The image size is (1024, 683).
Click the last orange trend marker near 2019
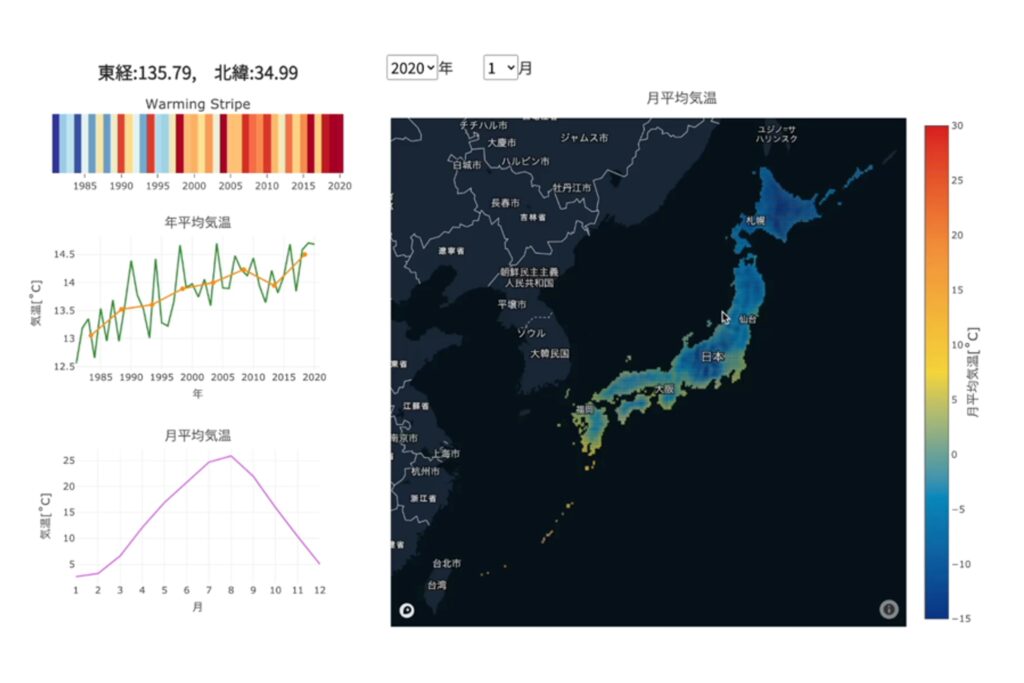coord(304,255)
